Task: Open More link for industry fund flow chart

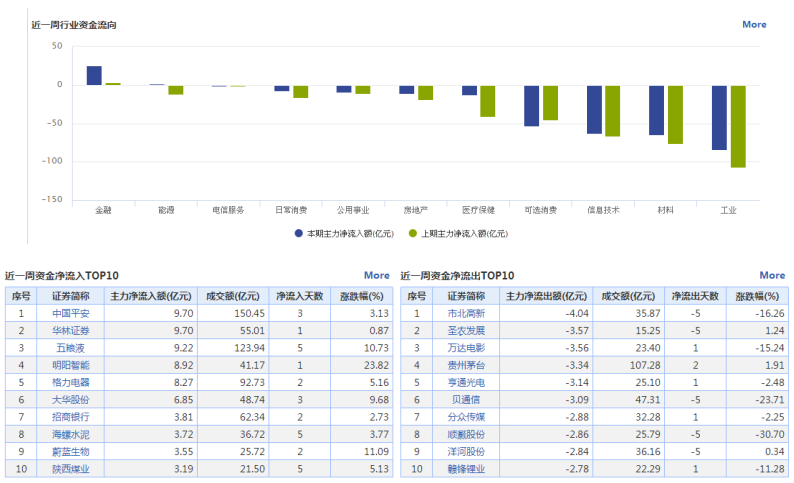Action: (754, 24)
